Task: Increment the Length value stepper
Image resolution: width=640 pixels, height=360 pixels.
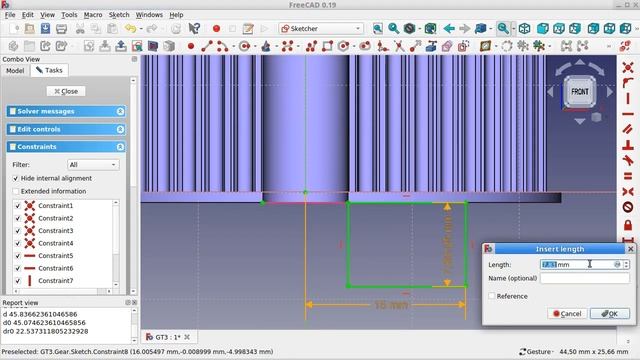Action: coord(626,262)
